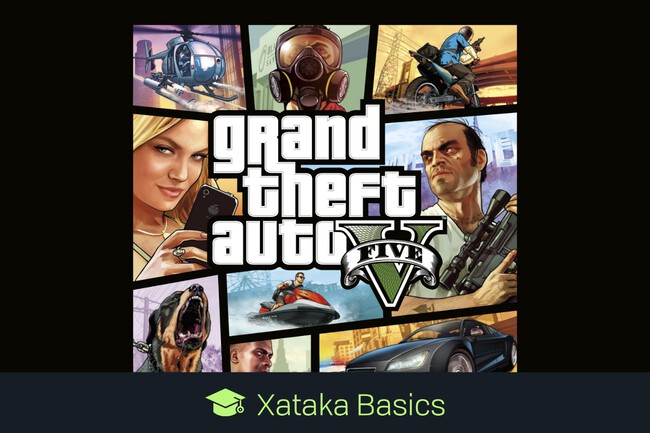
Task: Select the helicopter artwork panel
Action: [189, 68]
